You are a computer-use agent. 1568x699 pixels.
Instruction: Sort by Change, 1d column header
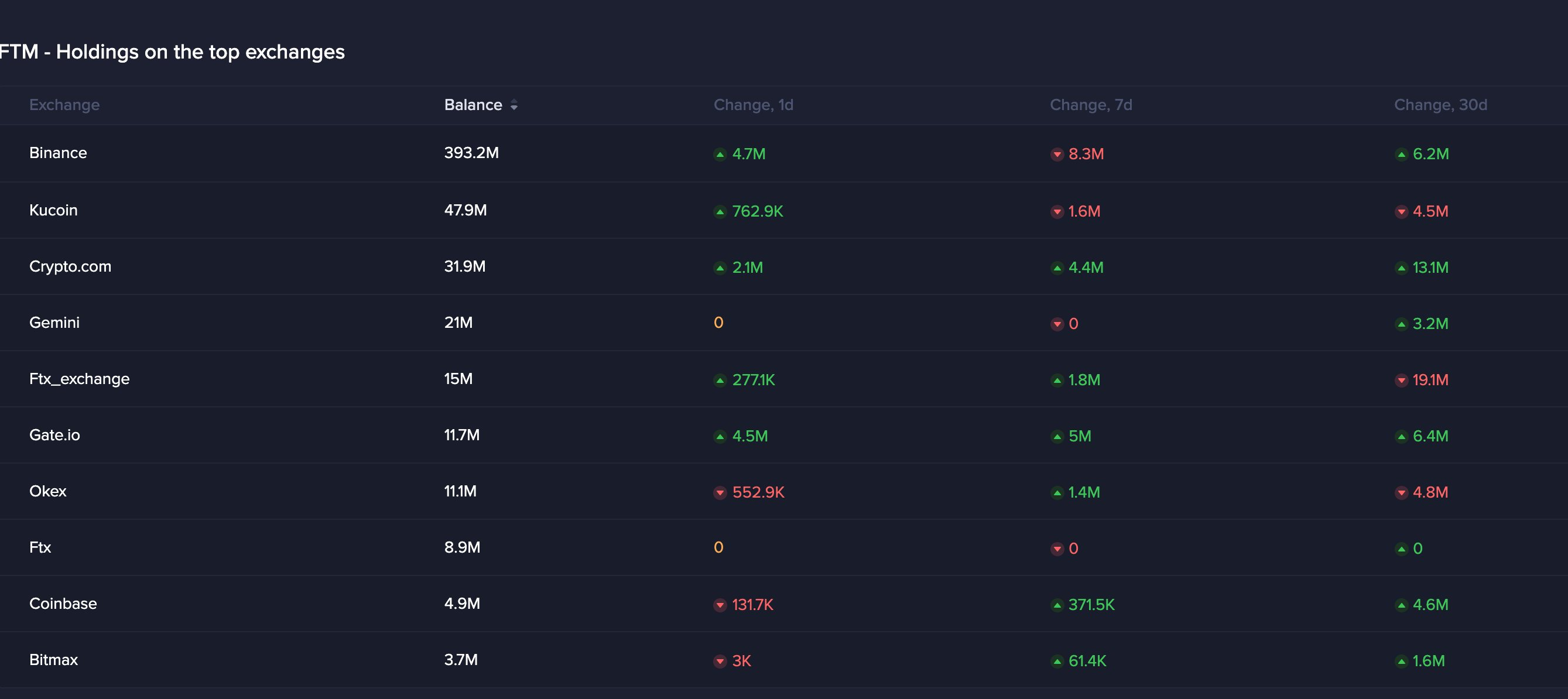pos(753,105)
